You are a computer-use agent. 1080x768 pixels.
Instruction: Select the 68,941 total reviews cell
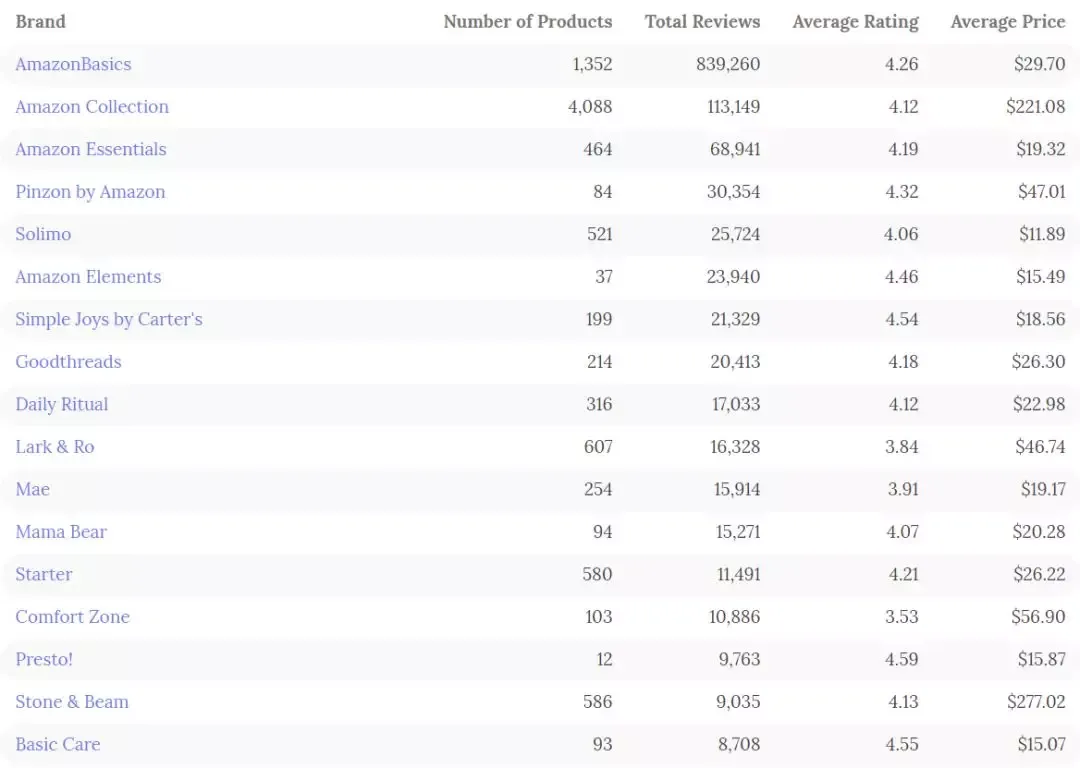(x=735, y=149)
